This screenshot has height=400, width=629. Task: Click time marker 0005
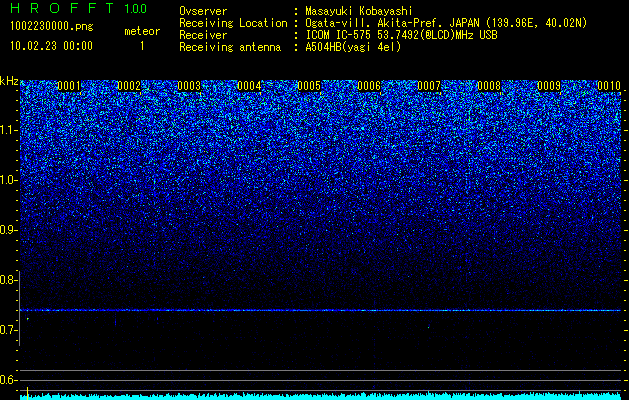pyautogui.click(x=309, y=86)
